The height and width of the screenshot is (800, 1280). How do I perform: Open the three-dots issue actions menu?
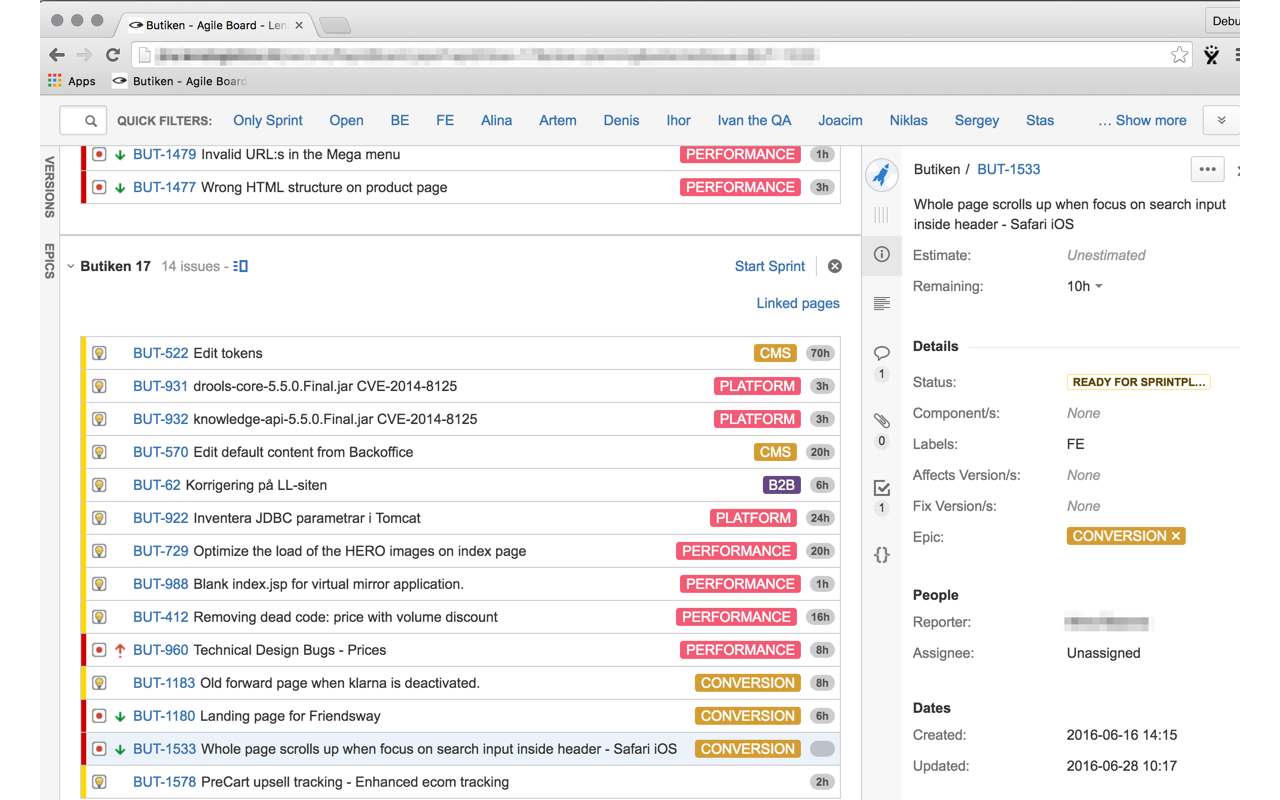tap(1207, 169)
